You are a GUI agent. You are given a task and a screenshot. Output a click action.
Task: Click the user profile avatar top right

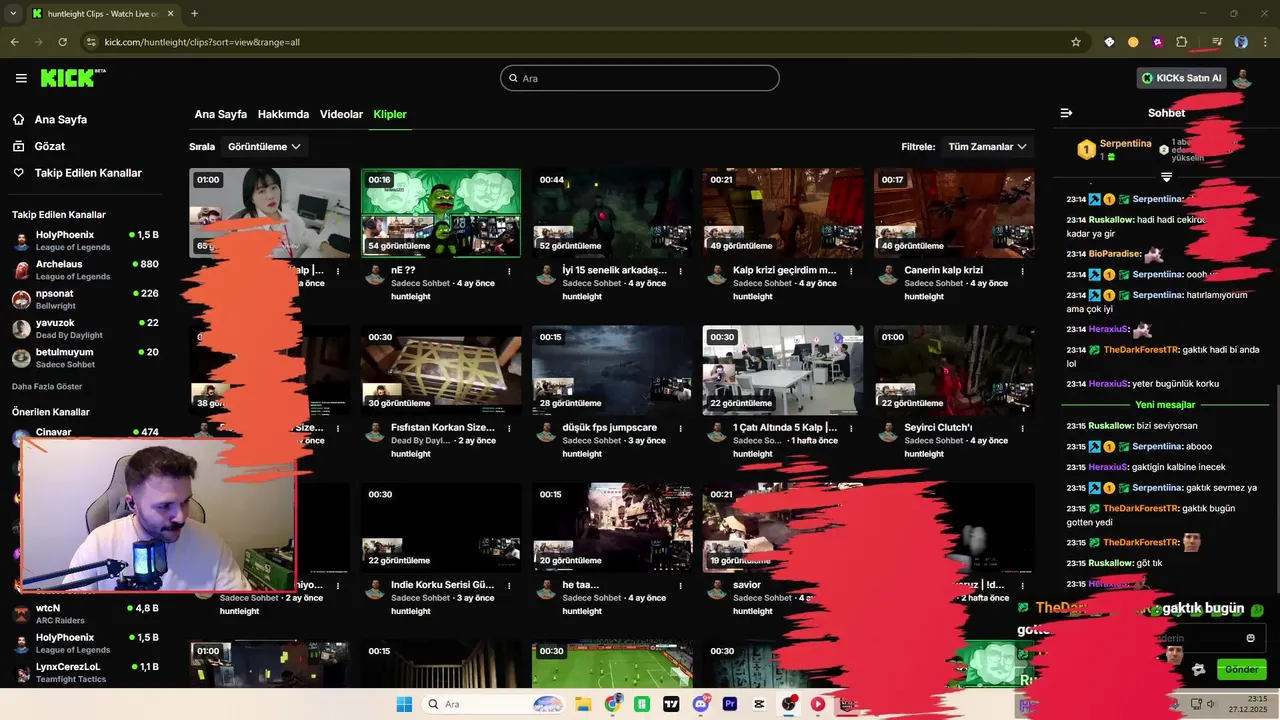point(1242,78)
